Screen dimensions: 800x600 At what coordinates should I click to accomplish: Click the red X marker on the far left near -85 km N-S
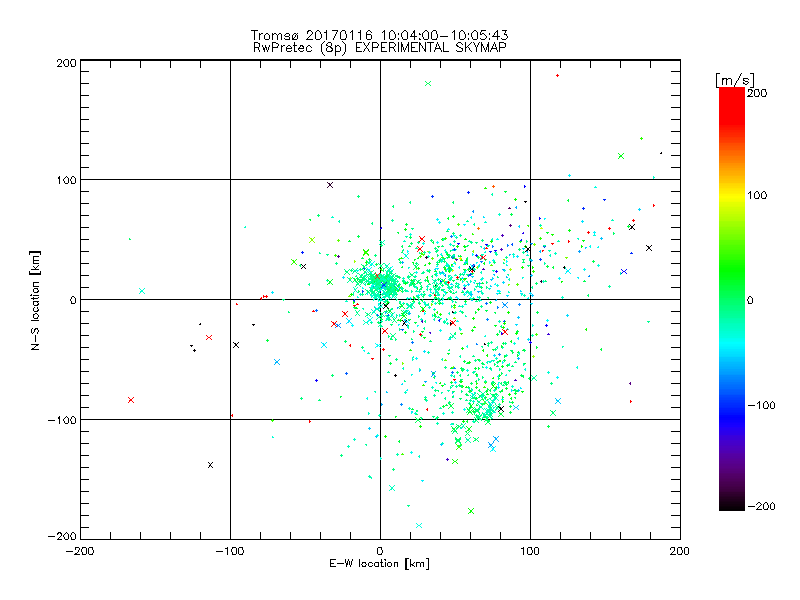tap(131, 400)
